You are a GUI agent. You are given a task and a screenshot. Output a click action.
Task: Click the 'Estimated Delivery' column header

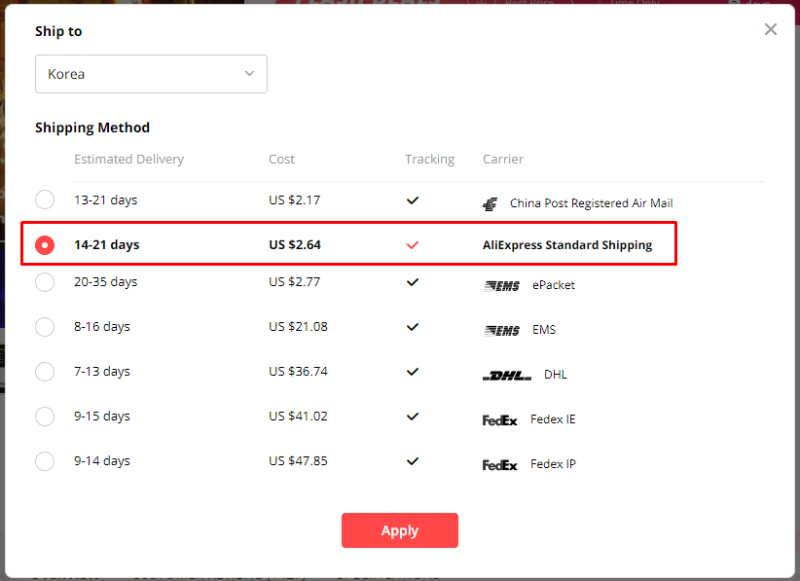(129, 159)
